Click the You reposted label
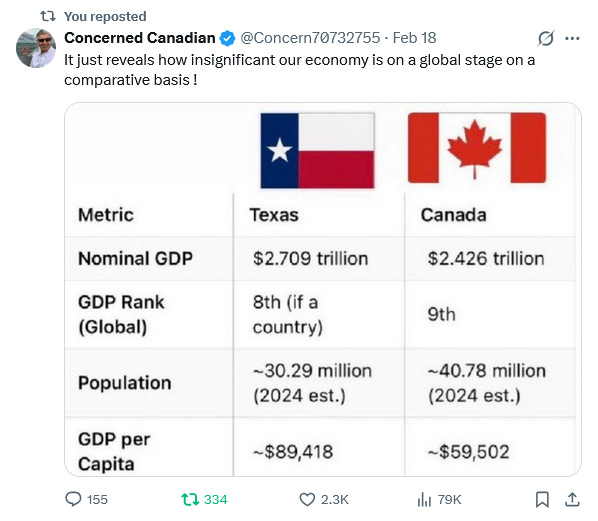The width and height of the screenshot is (598, 521). point(105,16)
